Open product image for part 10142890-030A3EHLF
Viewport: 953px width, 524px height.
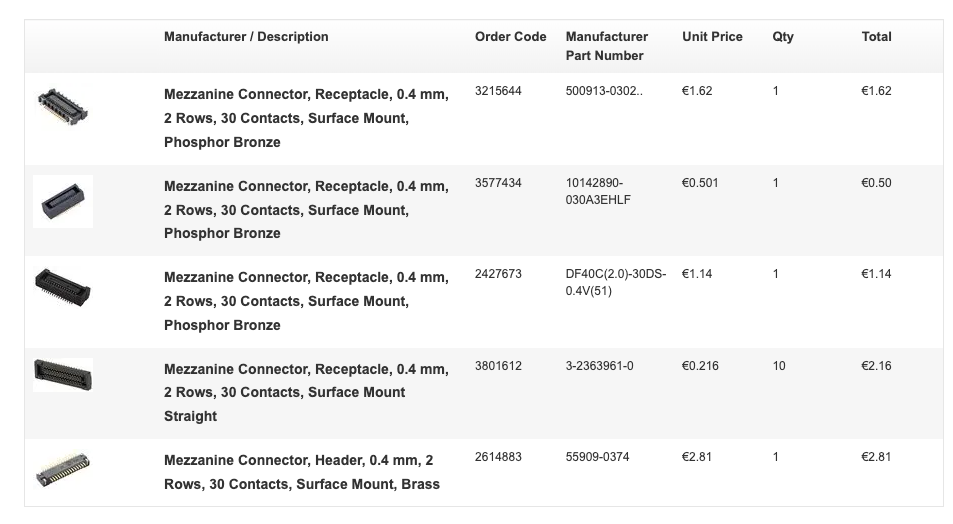[62, 202]
